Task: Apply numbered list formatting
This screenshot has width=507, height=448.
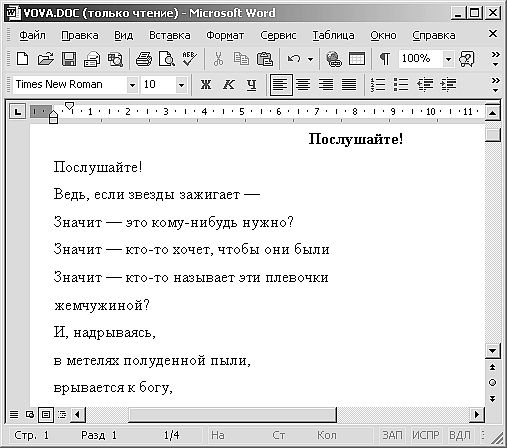Action: [x=378, y=85]
